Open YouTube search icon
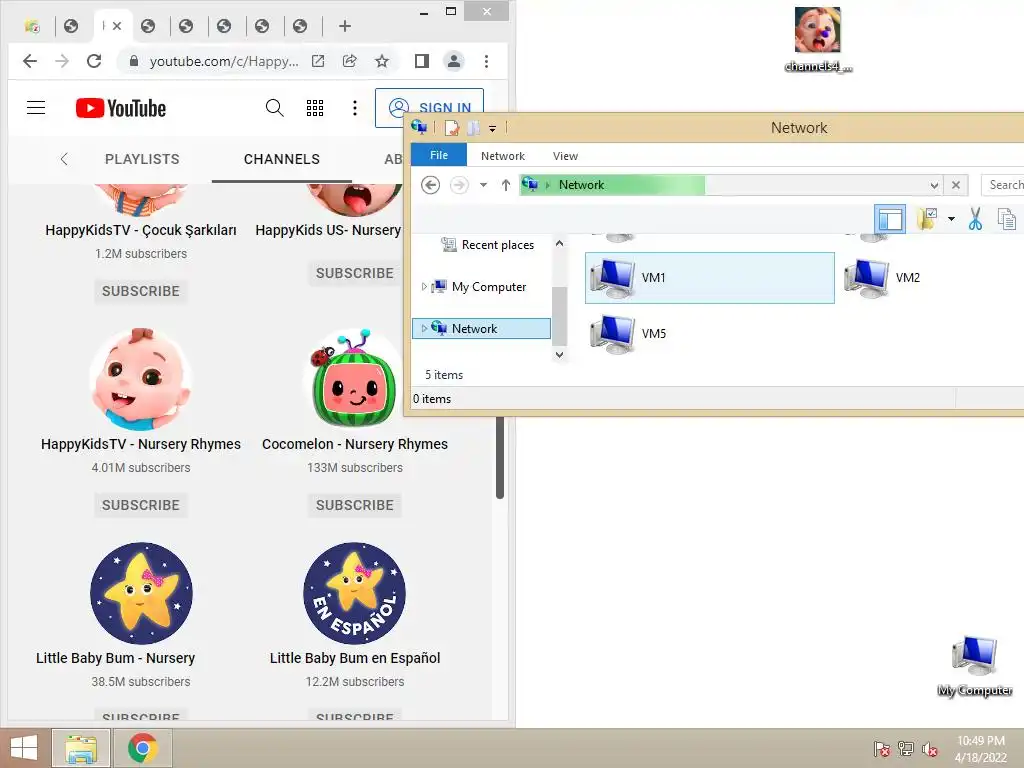Image resolution: width=1024 pixels, height=768 pixels. pyautogui.click(x=275, y=108)
